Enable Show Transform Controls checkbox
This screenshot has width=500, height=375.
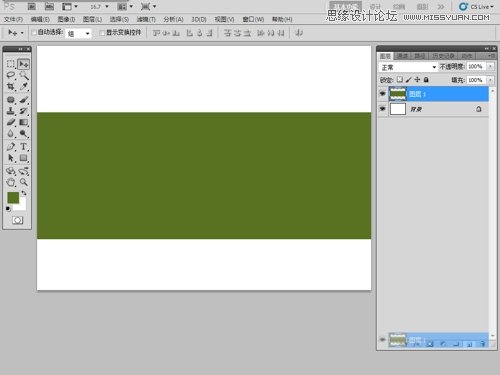click(102, 33)
